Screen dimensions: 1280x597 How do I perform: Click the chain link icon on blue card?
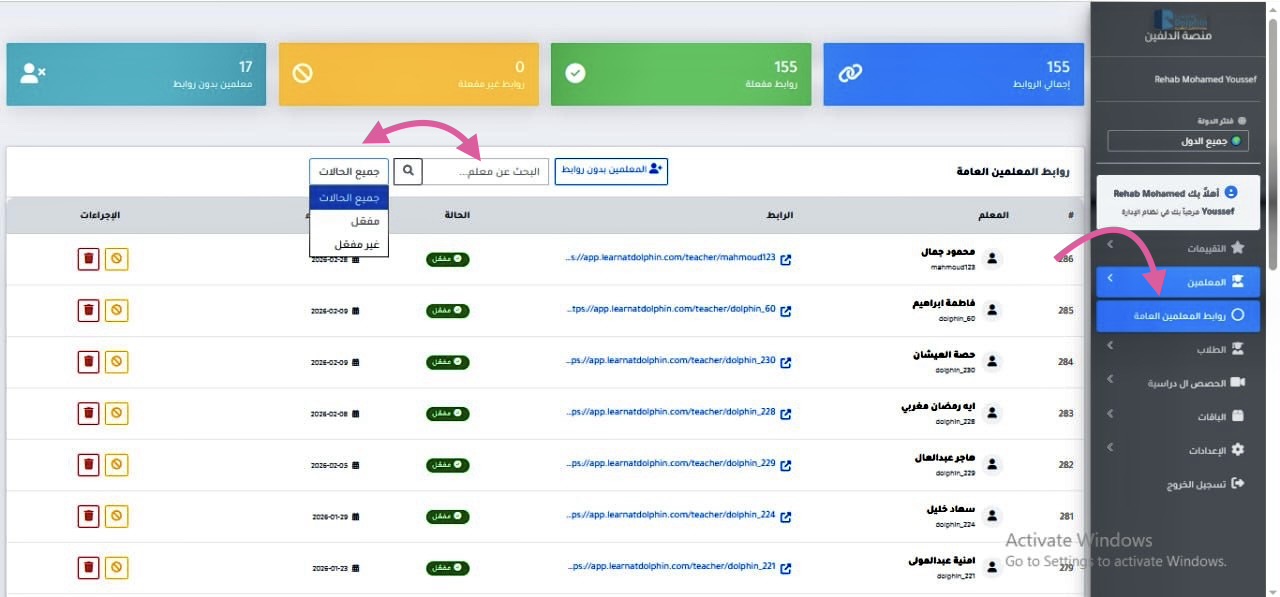pyautogui.click(x=850, y=73)
